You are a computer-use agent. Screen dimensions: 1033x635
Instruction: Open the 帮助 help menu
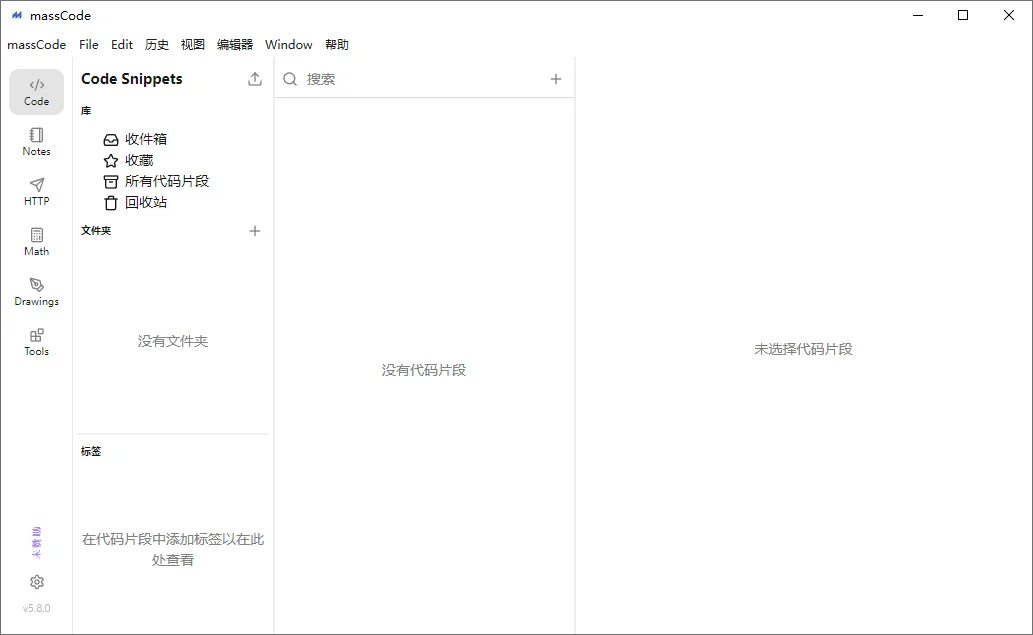[x=337, y=45]
